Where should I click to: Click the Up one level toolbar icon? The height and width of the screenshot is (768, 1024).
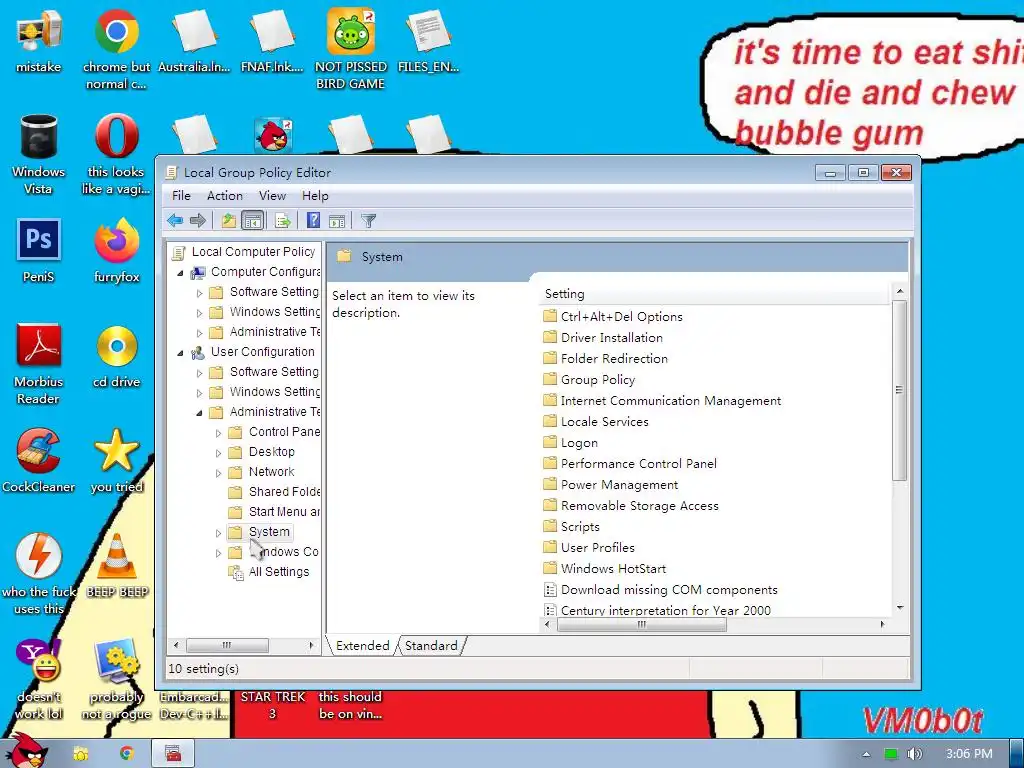228,221
